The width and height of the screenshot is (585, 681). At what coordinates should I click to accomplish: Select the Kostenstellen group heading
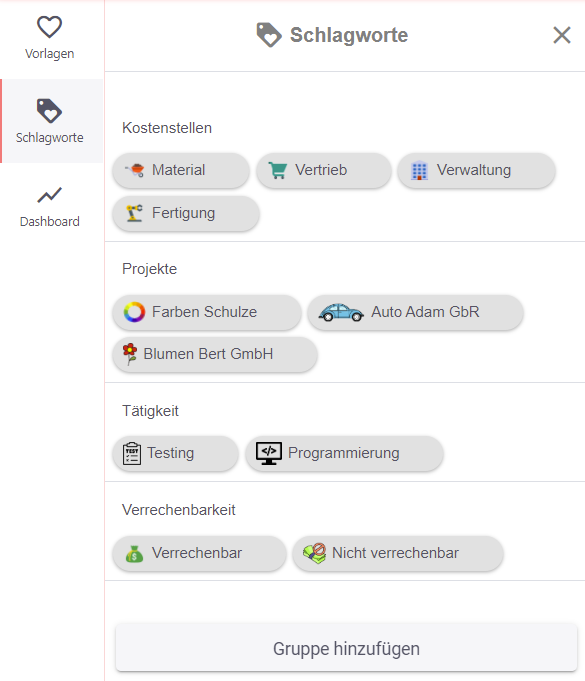click(167, 128)
